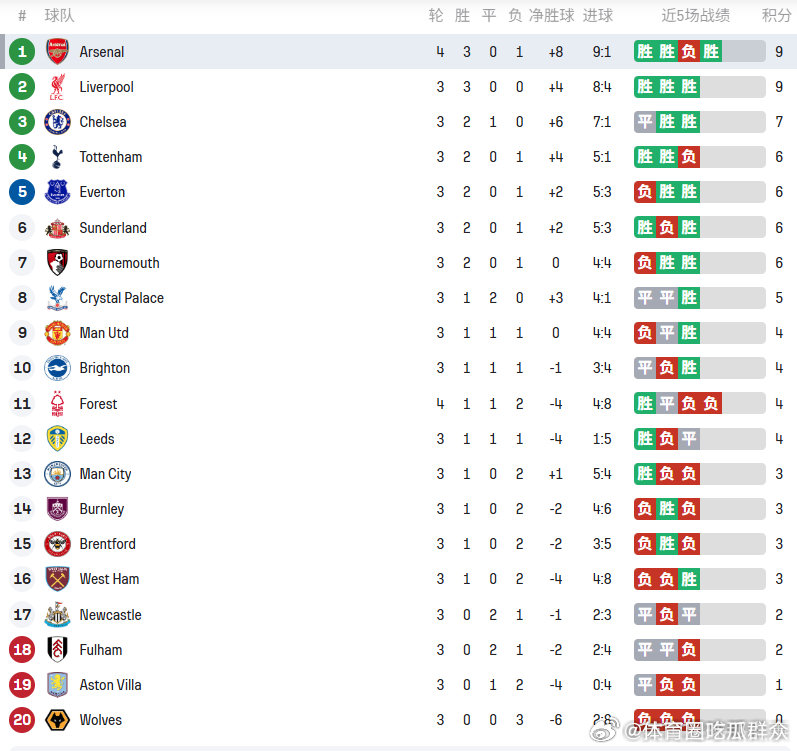Click the Newcastle club crest
Image resolution: width=797 pixels, height=751 pixels.
(57, 615)
